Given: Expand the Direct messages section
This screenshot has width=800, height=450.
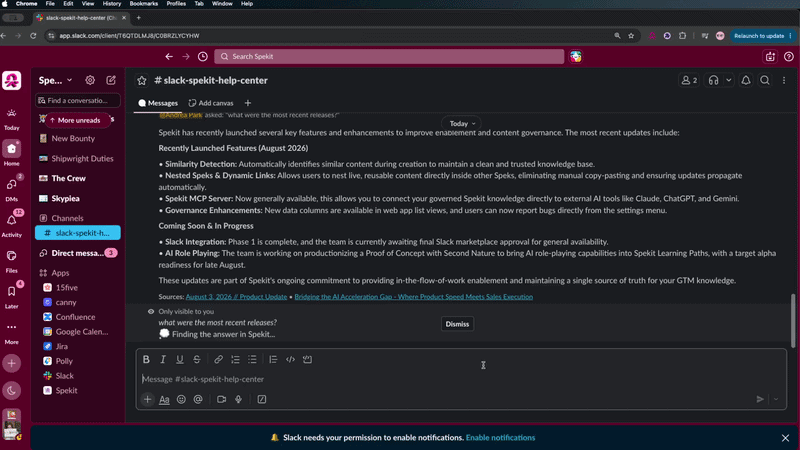Looking at the screenshot, I should pos(78,253).
